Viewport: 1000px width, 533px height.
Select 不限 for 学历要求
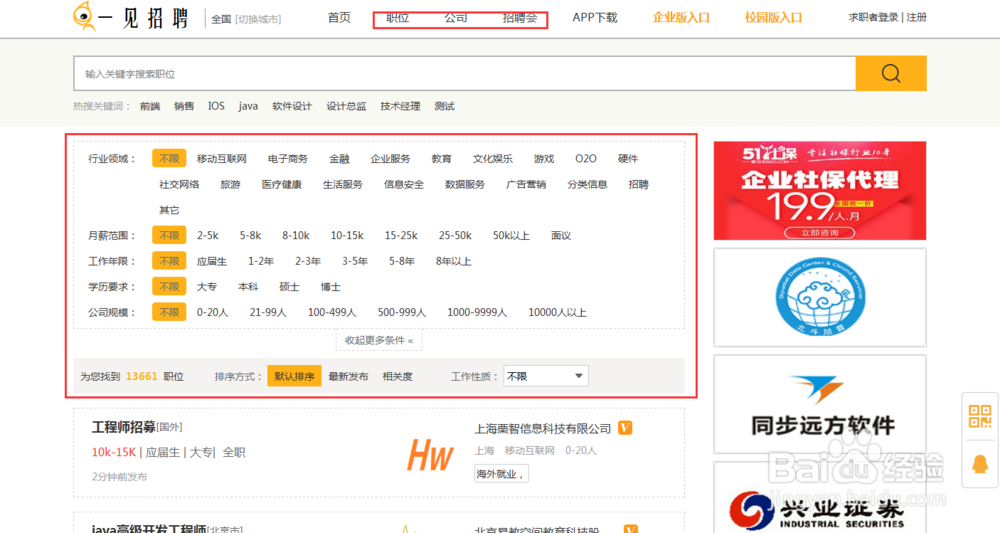click(169, 286)
